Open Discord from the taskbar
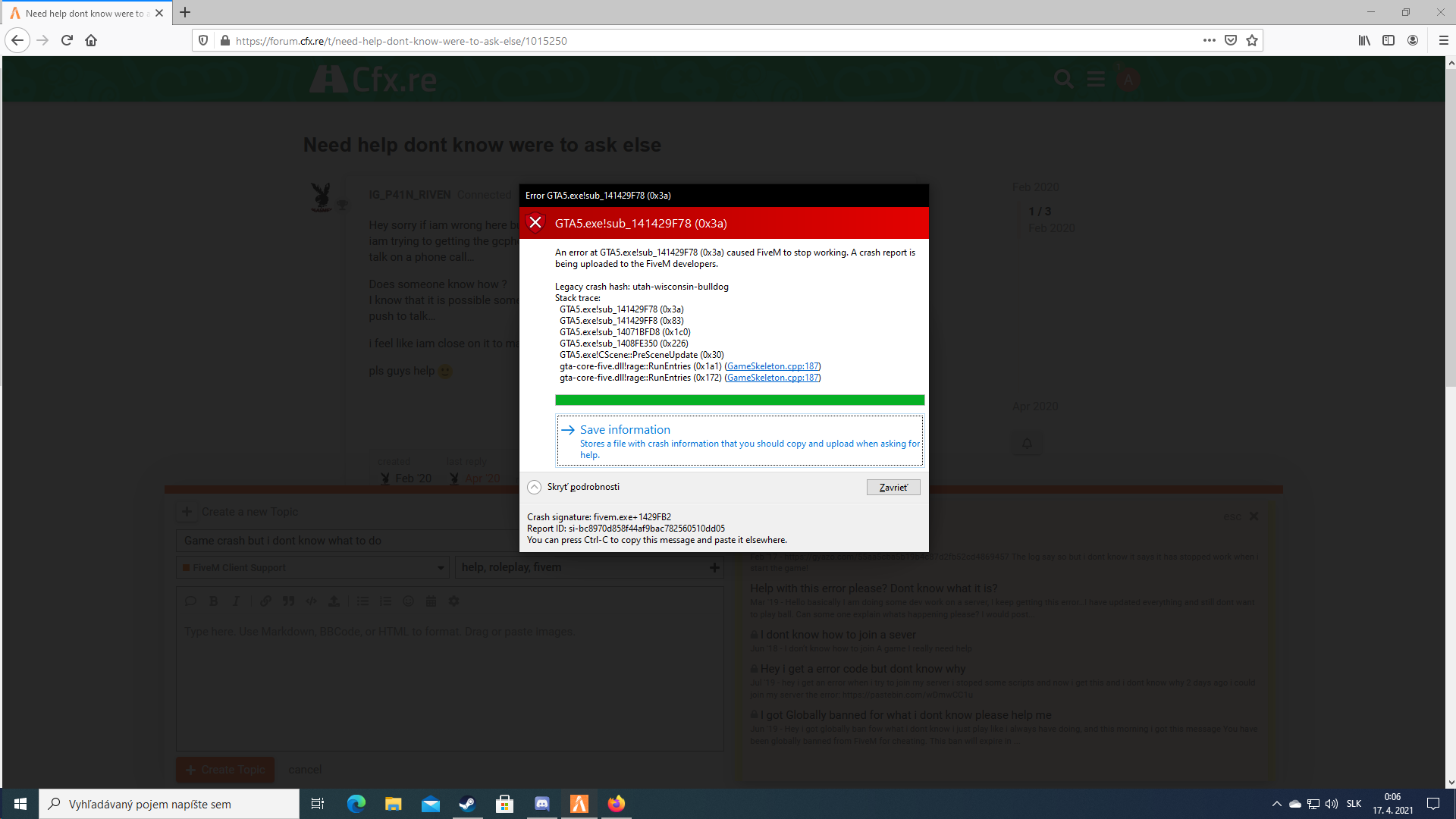1456x819 pixels. coord(541,804)
